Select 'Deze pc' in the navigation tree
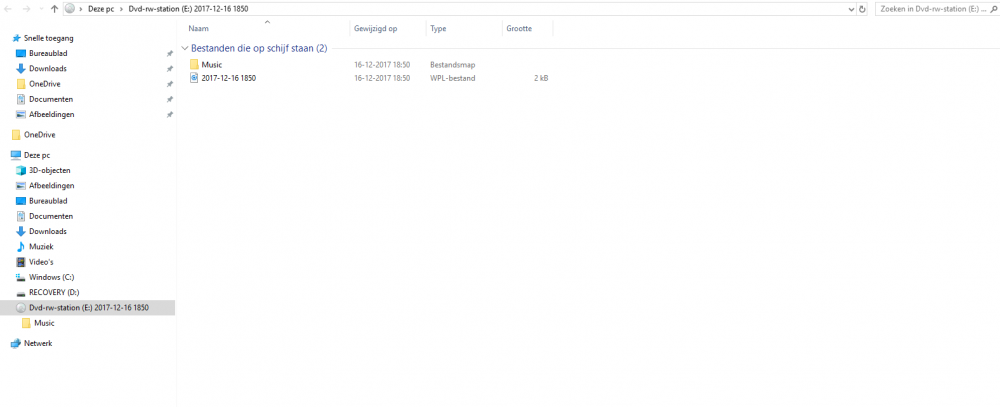This screenshot has height=407, width=1000. [x=37, y=155]
